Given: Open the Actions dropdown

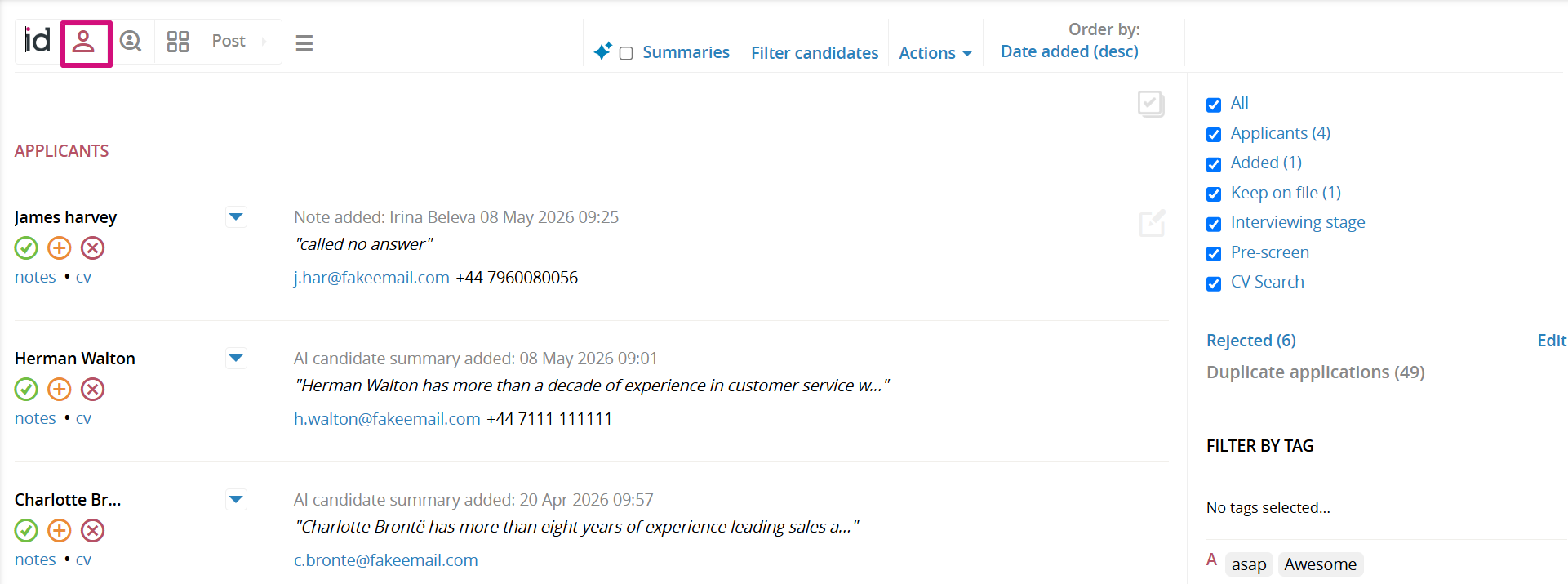Looking at the screenshot, I should coord(935,53).
